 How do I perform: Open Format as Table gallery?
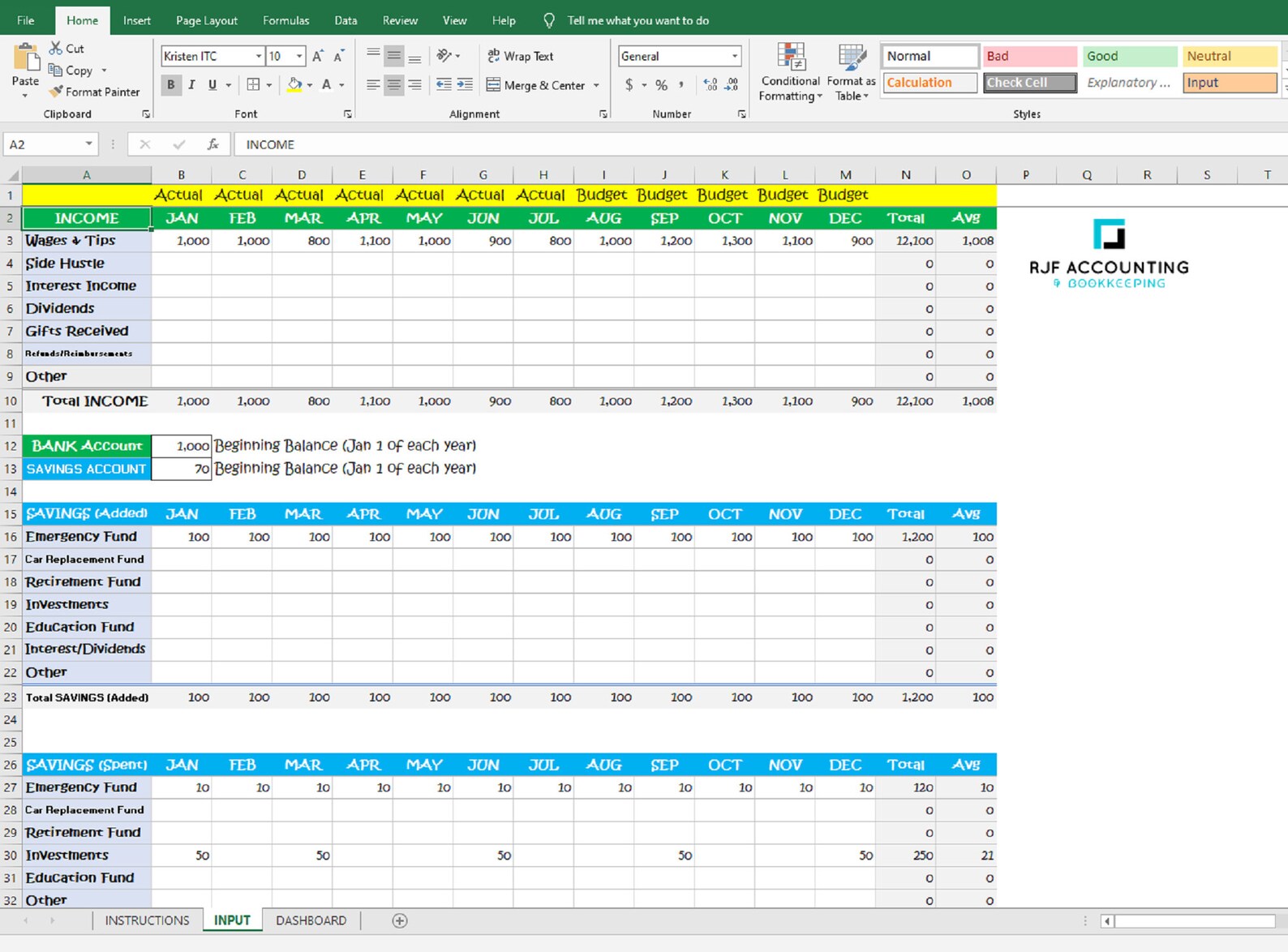(852, 72)
